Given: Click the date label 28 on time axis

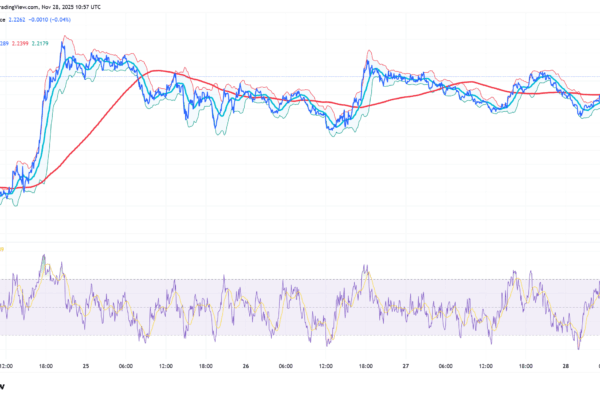Looking at the screenshot, I should click(565, 366).
